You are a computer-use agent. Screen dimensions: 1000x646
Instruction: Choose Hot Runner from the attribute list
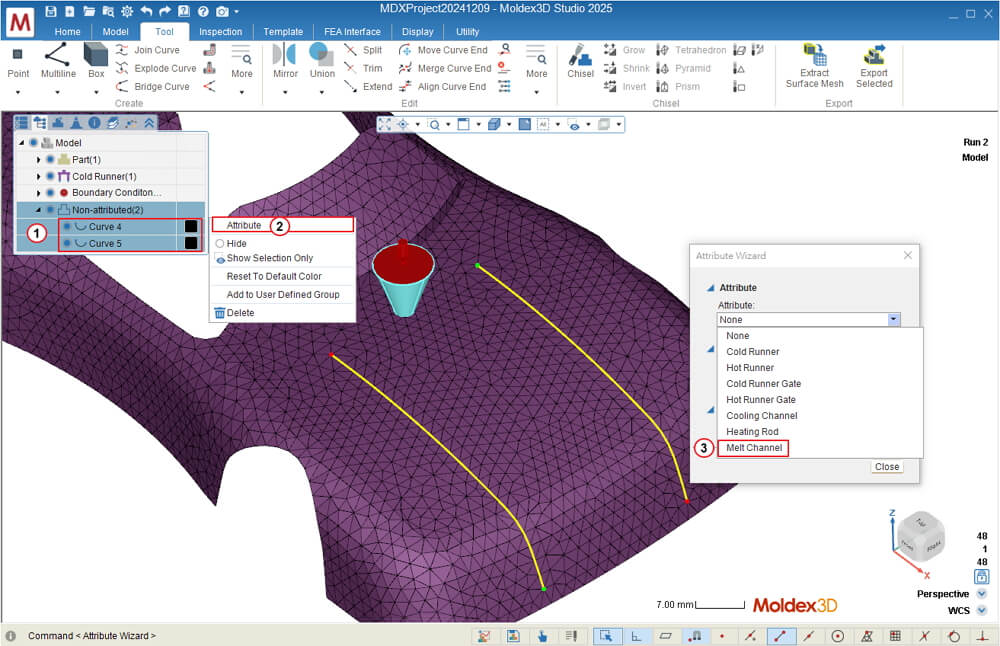pos(750,368)
